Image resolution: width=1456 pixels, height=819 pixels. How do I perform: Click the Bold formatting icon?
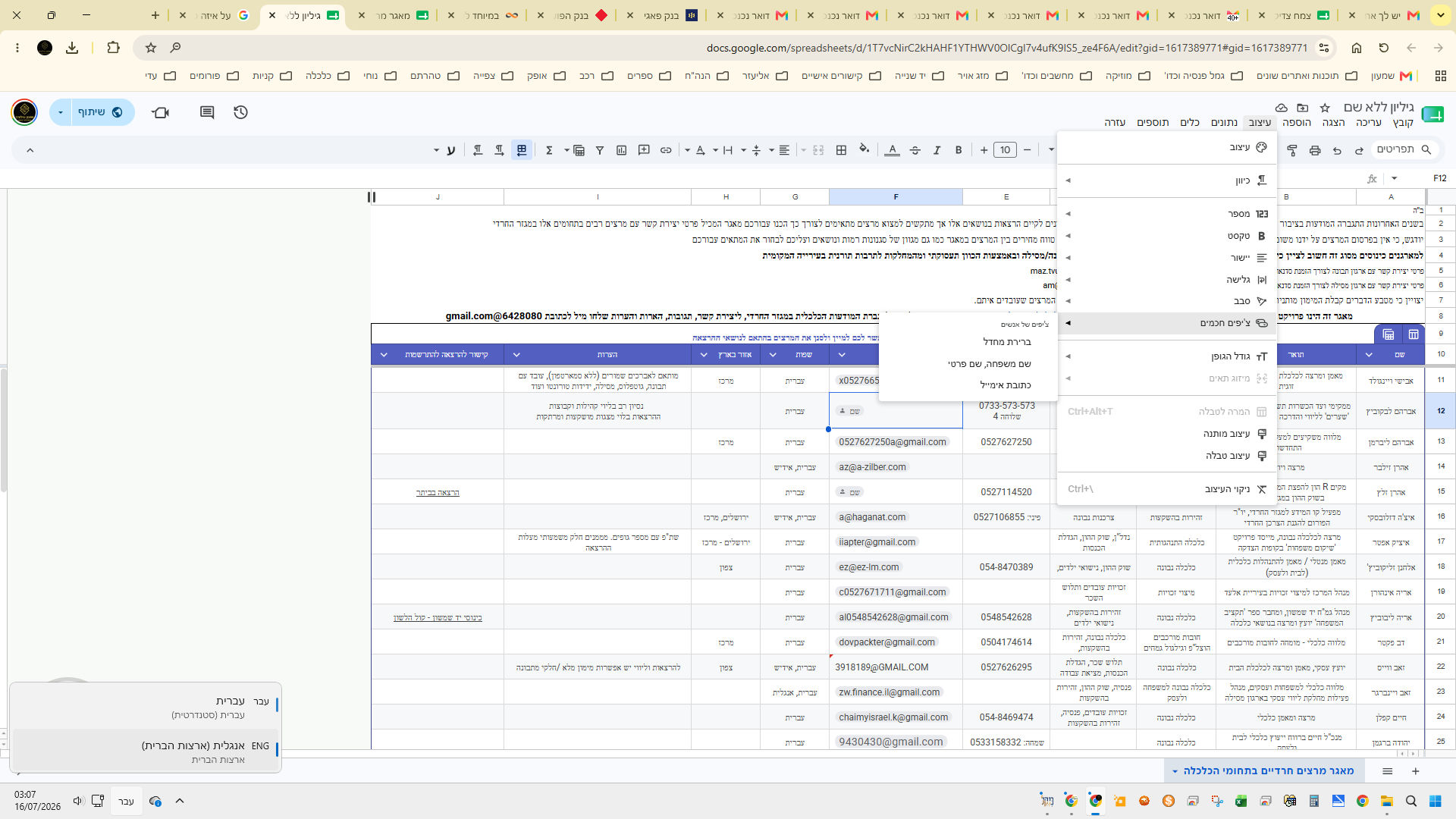pyautogui.click(x=959, y=150)
